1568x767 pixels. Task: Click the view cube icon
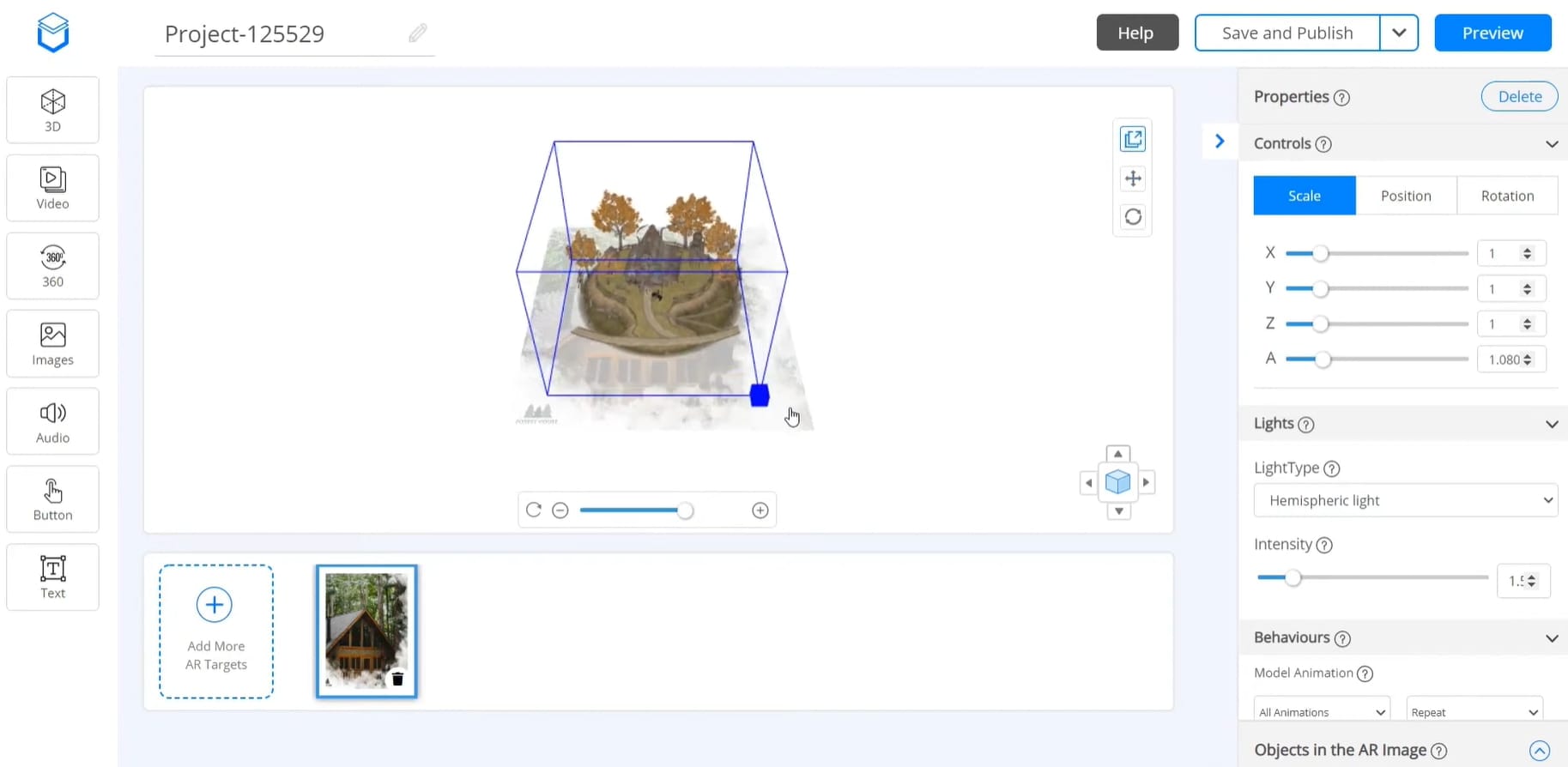[x=1117, y=482]
